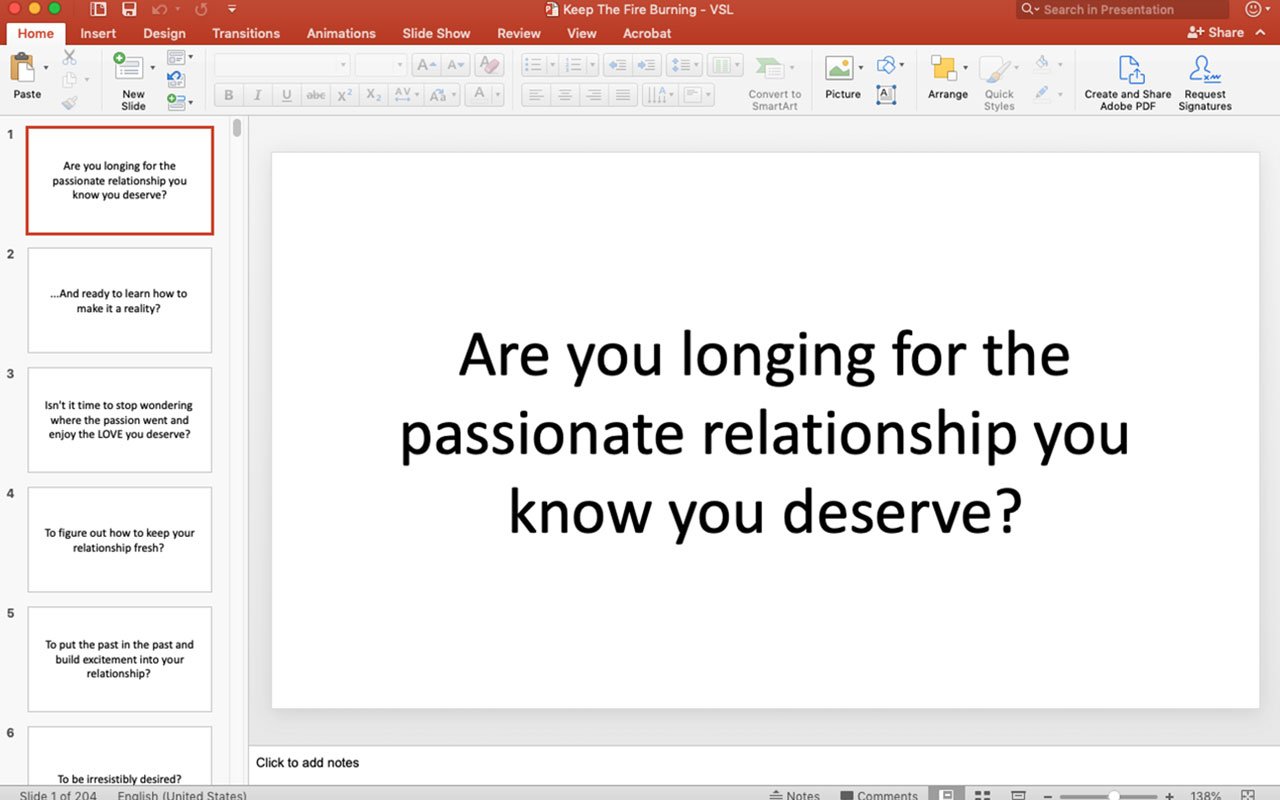Viewport: 1280px width, 800px height.
Task: Click the Cut scissors icon
Action: 69,57
